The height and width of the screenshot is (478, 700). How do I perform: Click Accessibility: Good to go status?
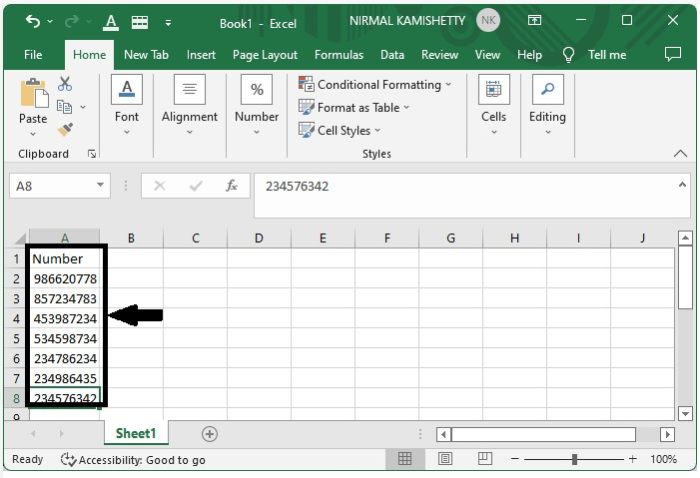pos(133,459)
